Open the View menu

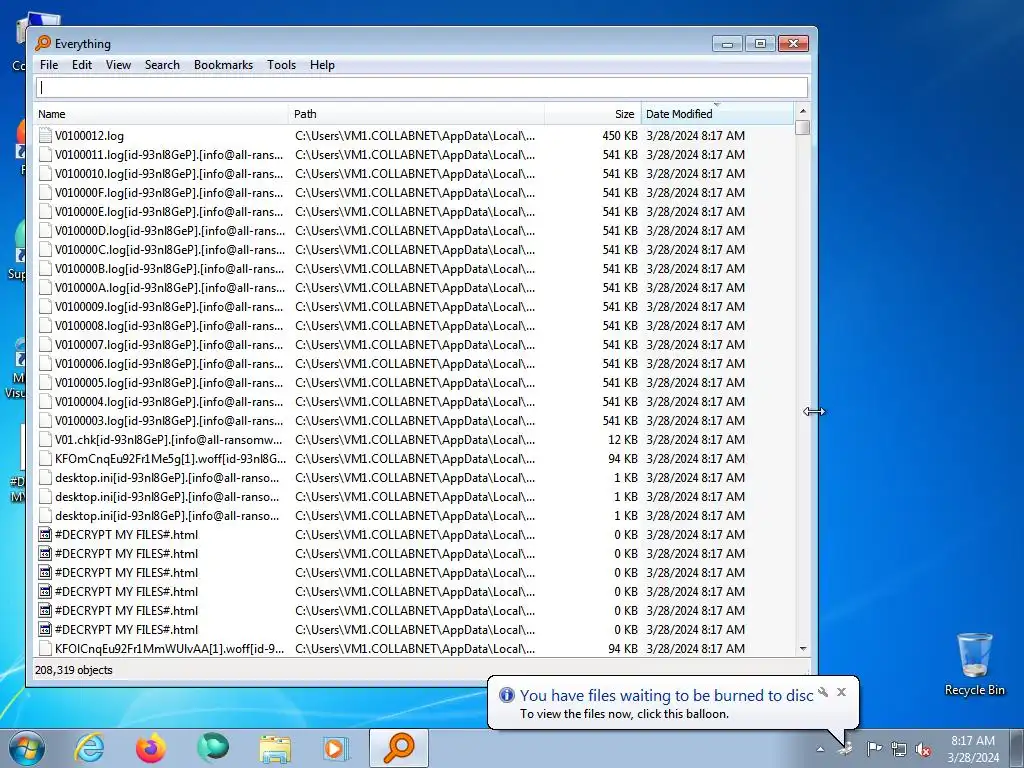(118, 65)
